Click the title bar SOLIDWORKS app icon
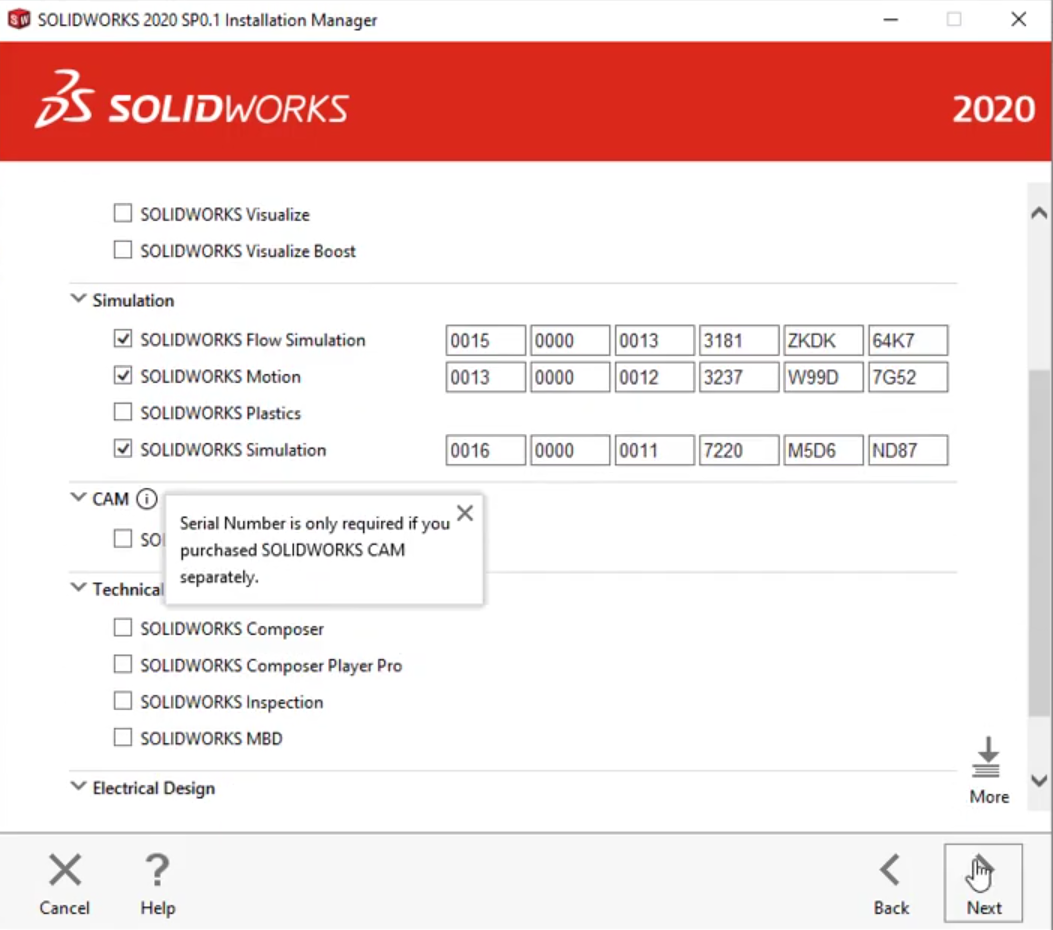Screen dimensions: 1053x930 pos(19,20)
